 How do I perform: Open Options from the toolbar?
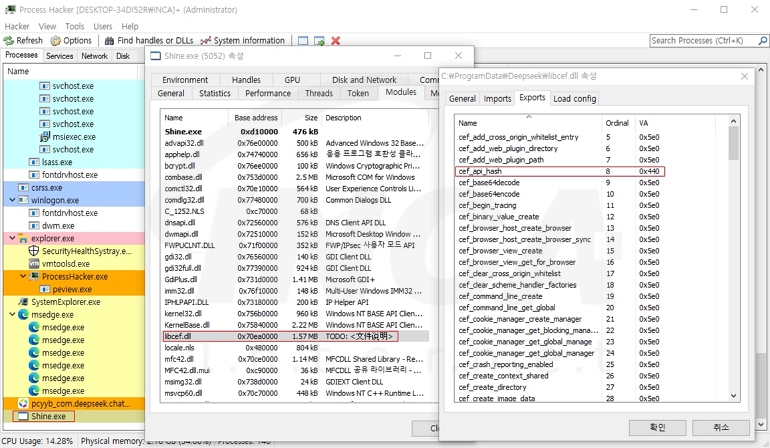coord(72,41)
